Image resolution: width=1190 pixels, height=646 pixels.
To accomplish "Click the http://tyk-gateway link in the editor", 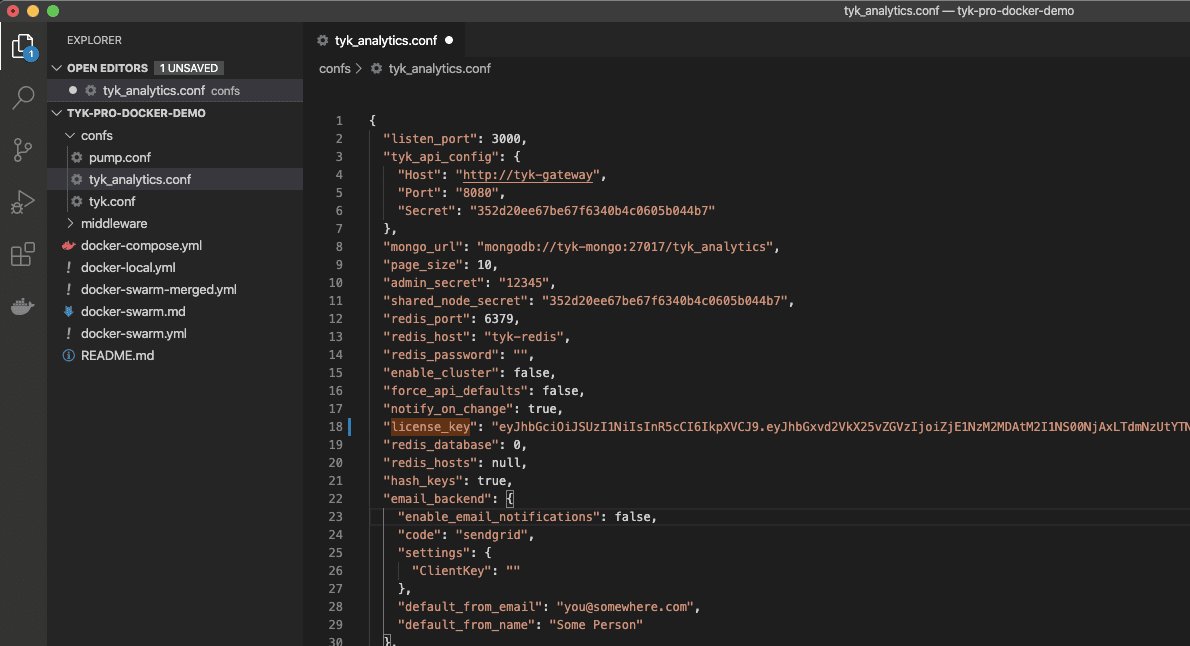I will click(x=528, y=174).
